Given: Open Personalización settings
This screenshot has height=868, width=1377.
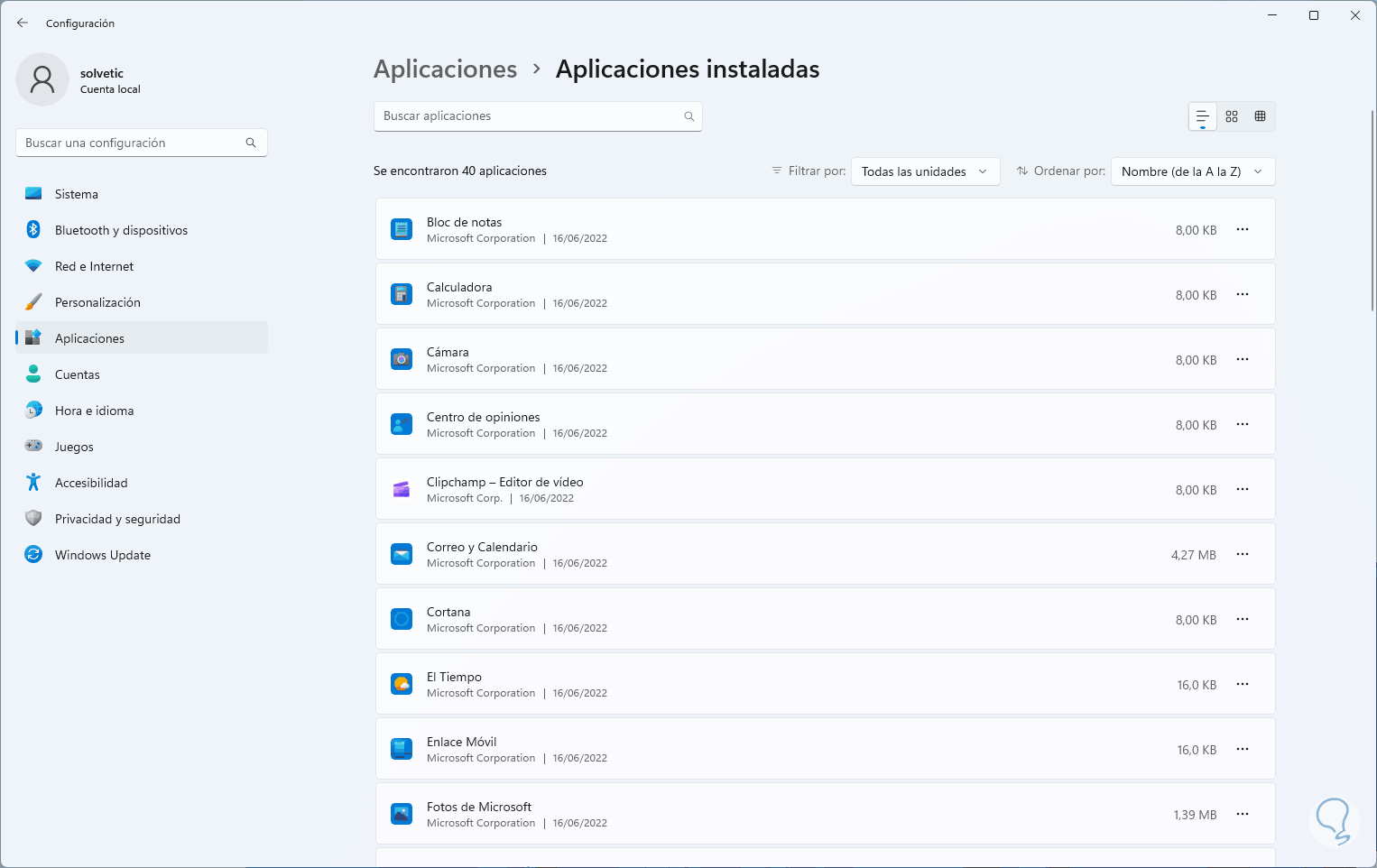Looking at the screenshot, I should (x=142, y=302).
